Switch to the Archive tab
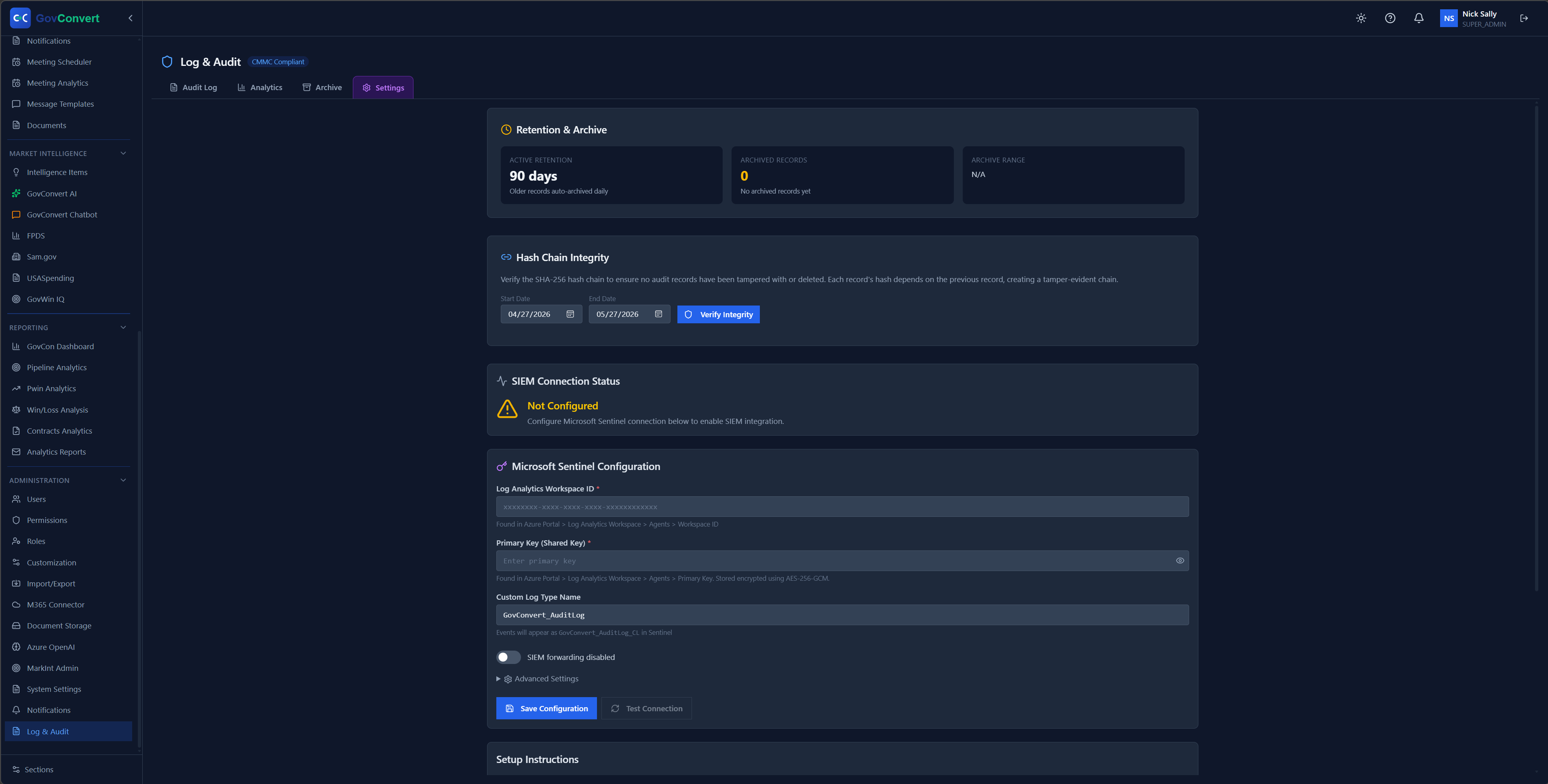 coord(322,88)
